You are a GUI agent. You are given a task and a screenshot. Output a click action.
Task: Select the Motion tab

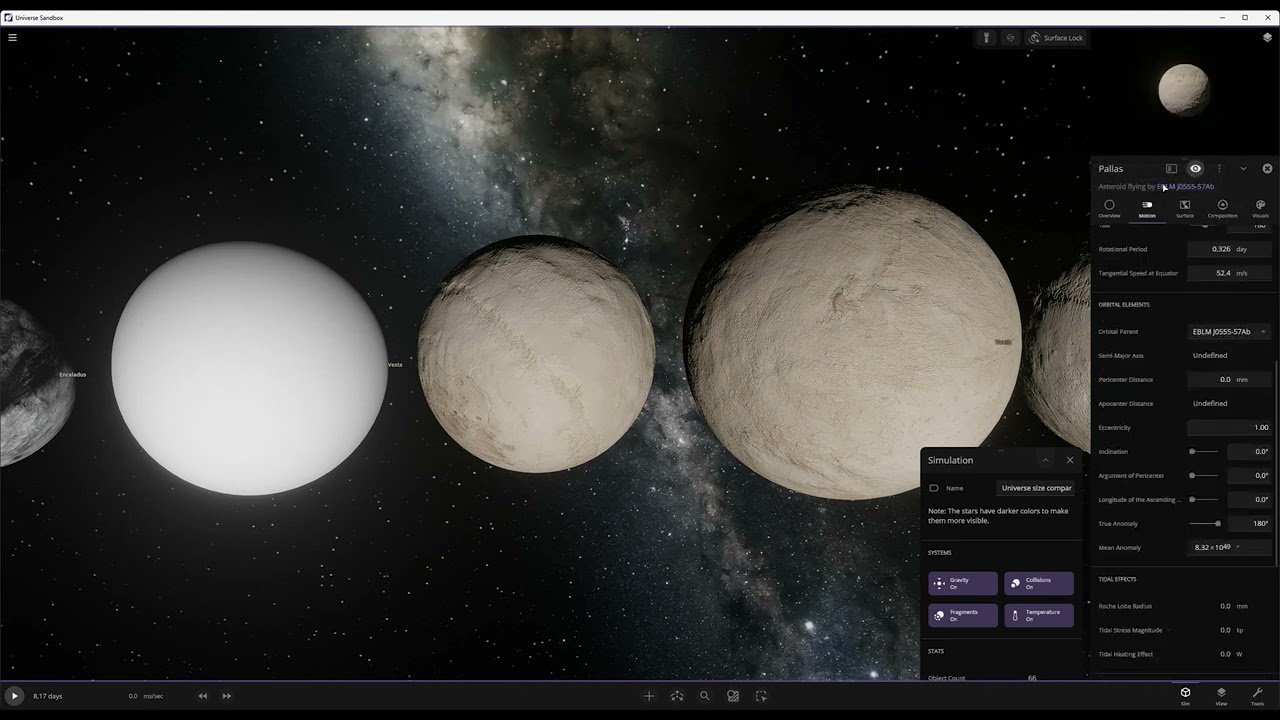1147,208
